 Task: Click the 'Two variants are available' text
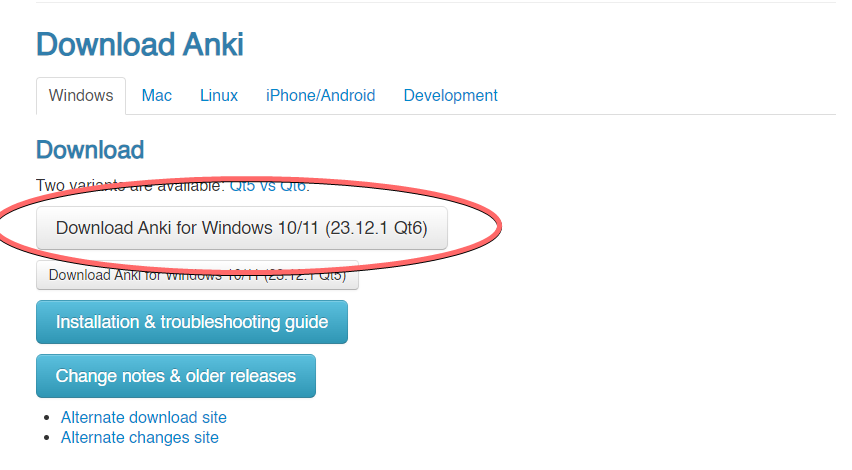[100, 186]
